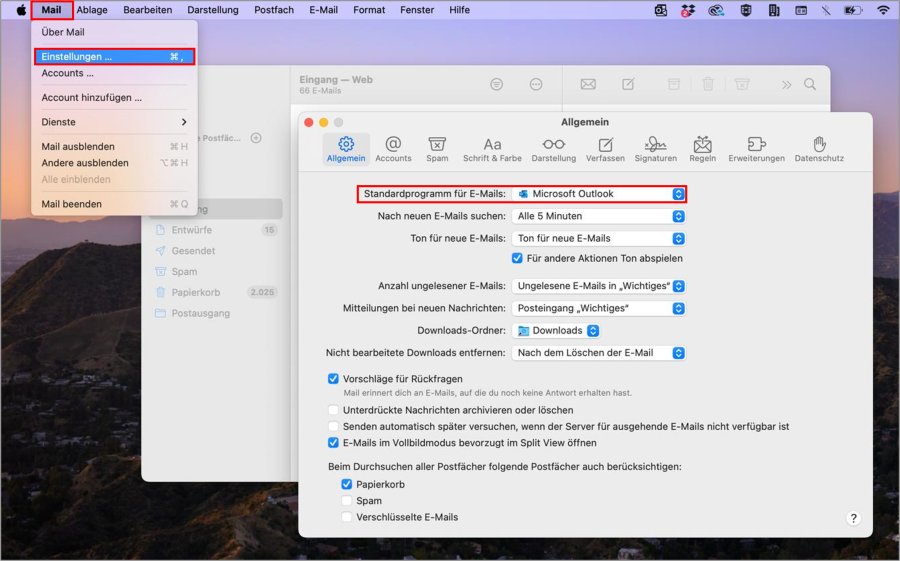
Task: Open the Mail menu in menu bar
Action: point(52,10)
